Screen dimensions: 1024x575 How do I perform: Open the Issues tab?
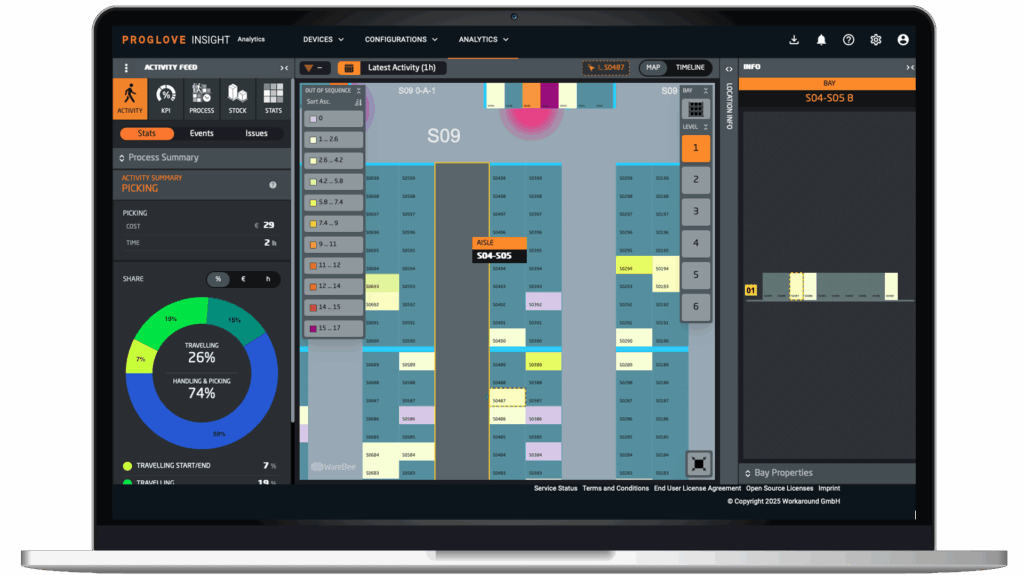tap(256, 133)
